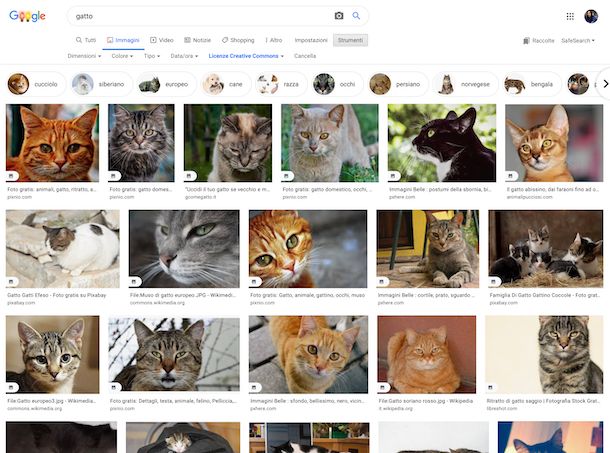Select the razza suggestion chip
This screenshot has width=610, height=453.
pyautogui.click(x=280, y=84)
